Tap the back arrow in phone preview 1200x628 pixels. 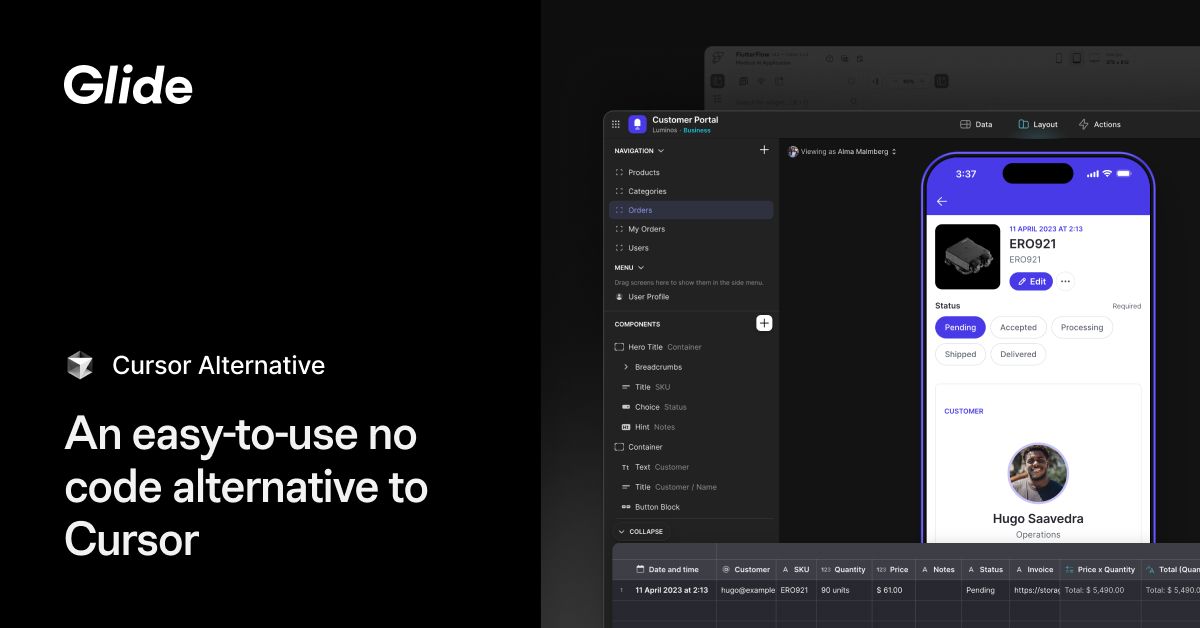942,201
